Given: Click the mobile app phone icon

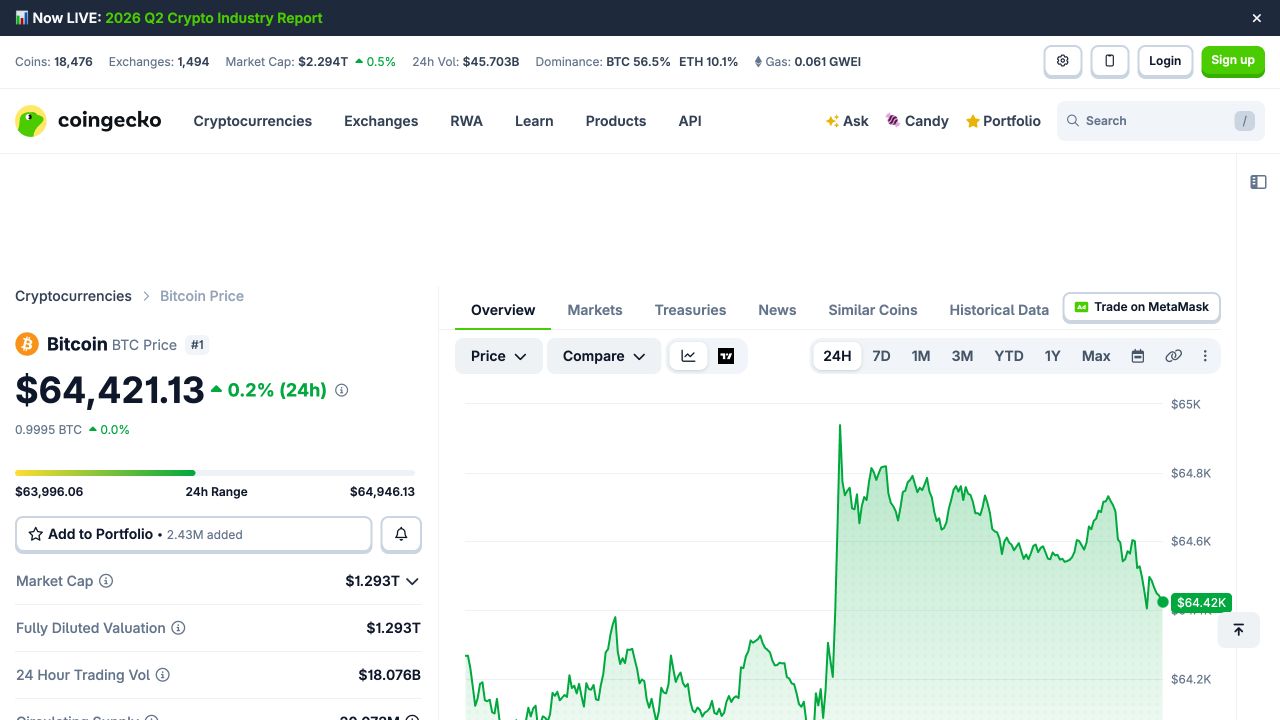Looking at the screenshot, I should (1110, 61).
